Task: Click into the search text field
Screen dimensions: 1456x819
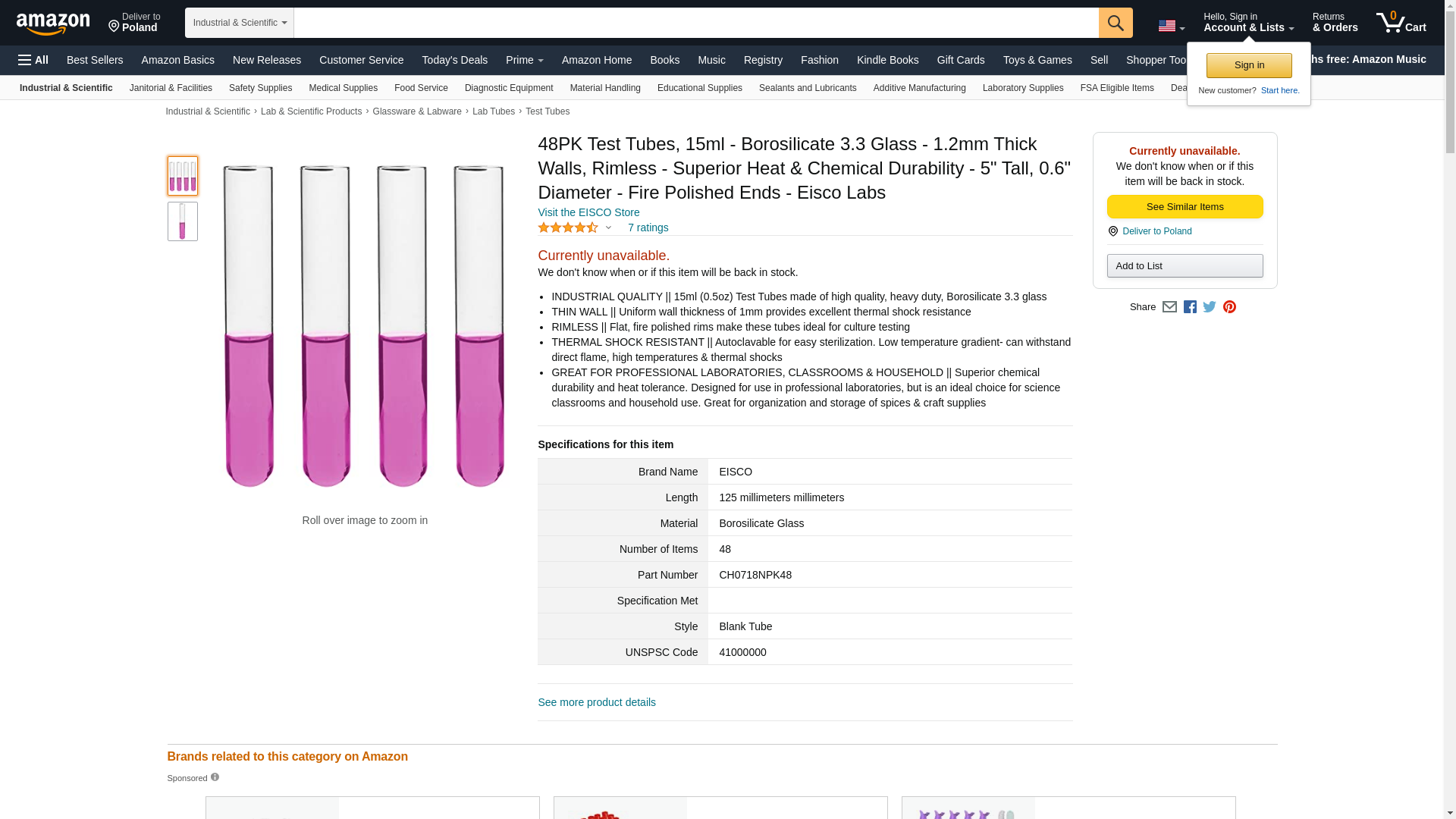Action: (695, 23)
